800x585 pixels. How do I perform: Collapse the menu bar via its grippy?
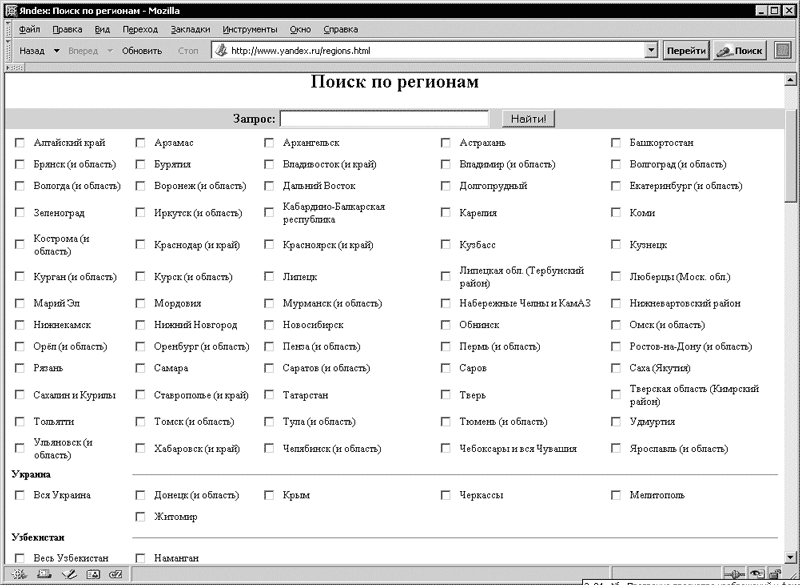pos(8,29)
